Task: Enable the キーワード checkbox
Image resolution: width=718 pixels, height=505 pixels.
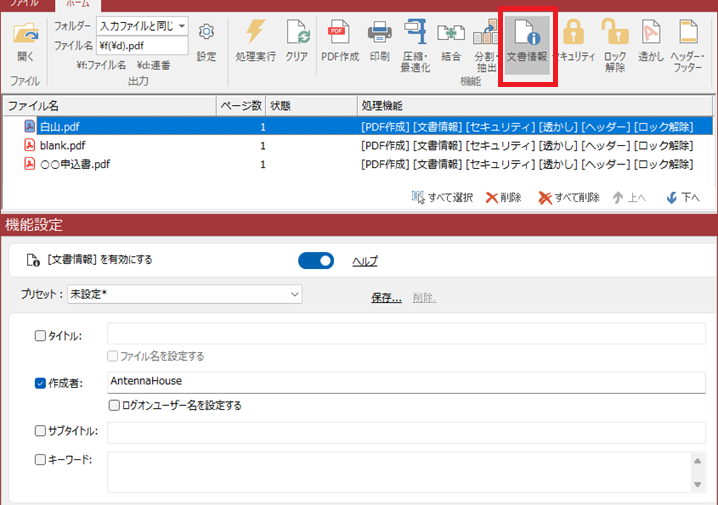Action: click(x=40, y=459)
